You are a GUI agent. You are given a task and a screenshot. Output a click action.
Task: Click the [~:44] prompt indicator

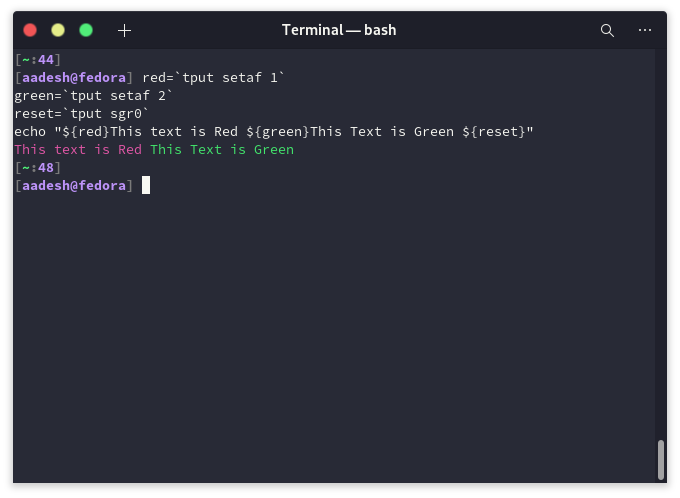point(38,59)
